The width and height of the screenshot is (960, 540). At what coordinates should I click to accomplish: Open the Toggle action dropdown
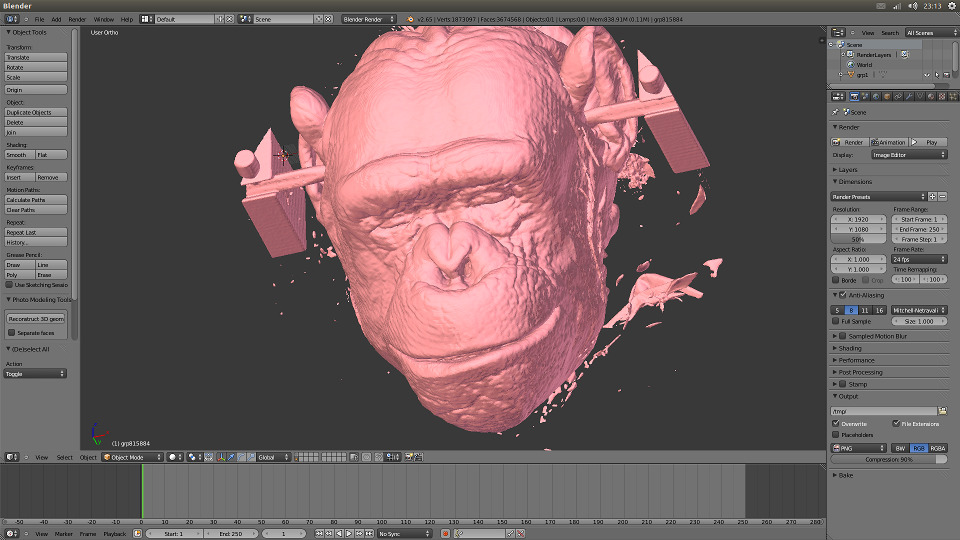[x=35, y=373]
